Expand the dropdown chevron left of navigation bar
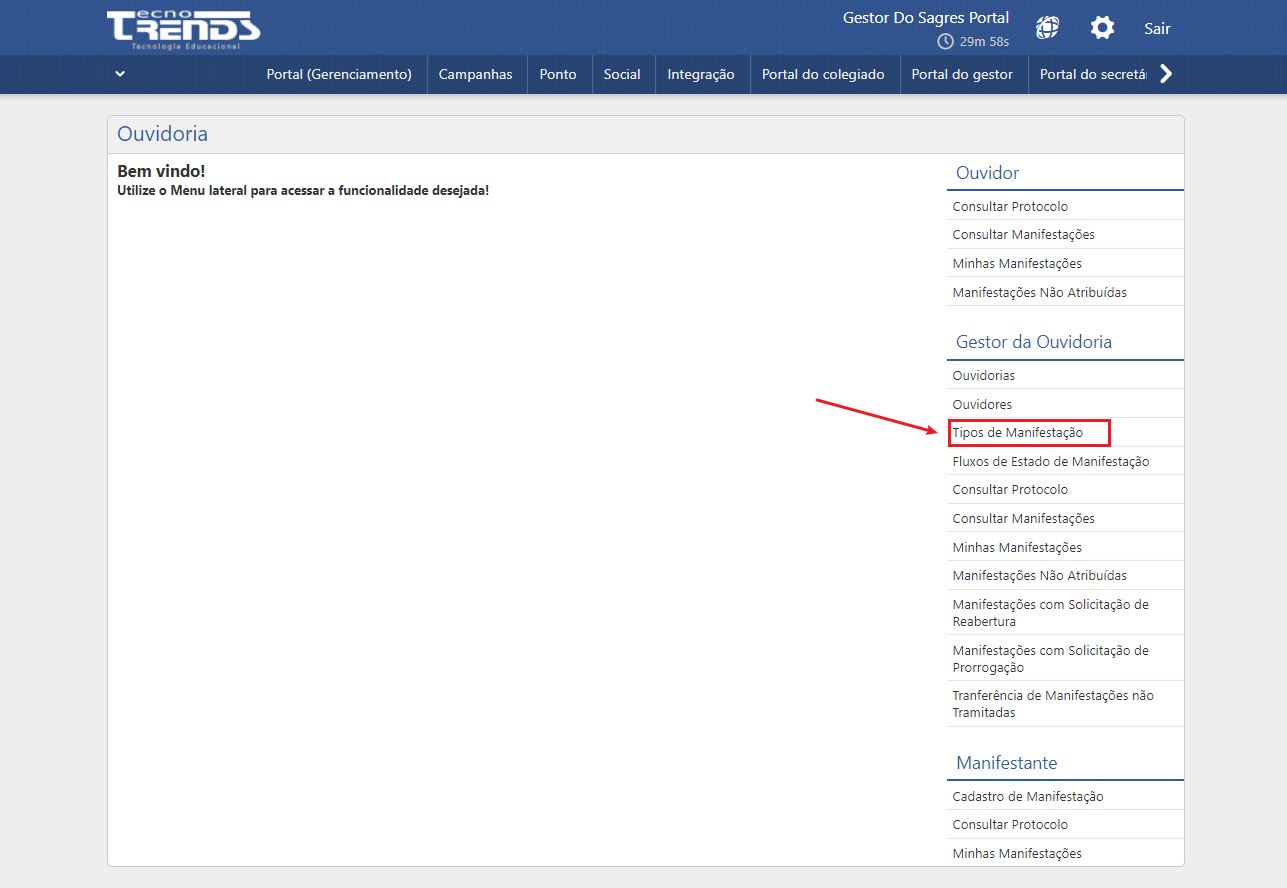Screen dimensions: 1287x888 [x=120, y=74]
